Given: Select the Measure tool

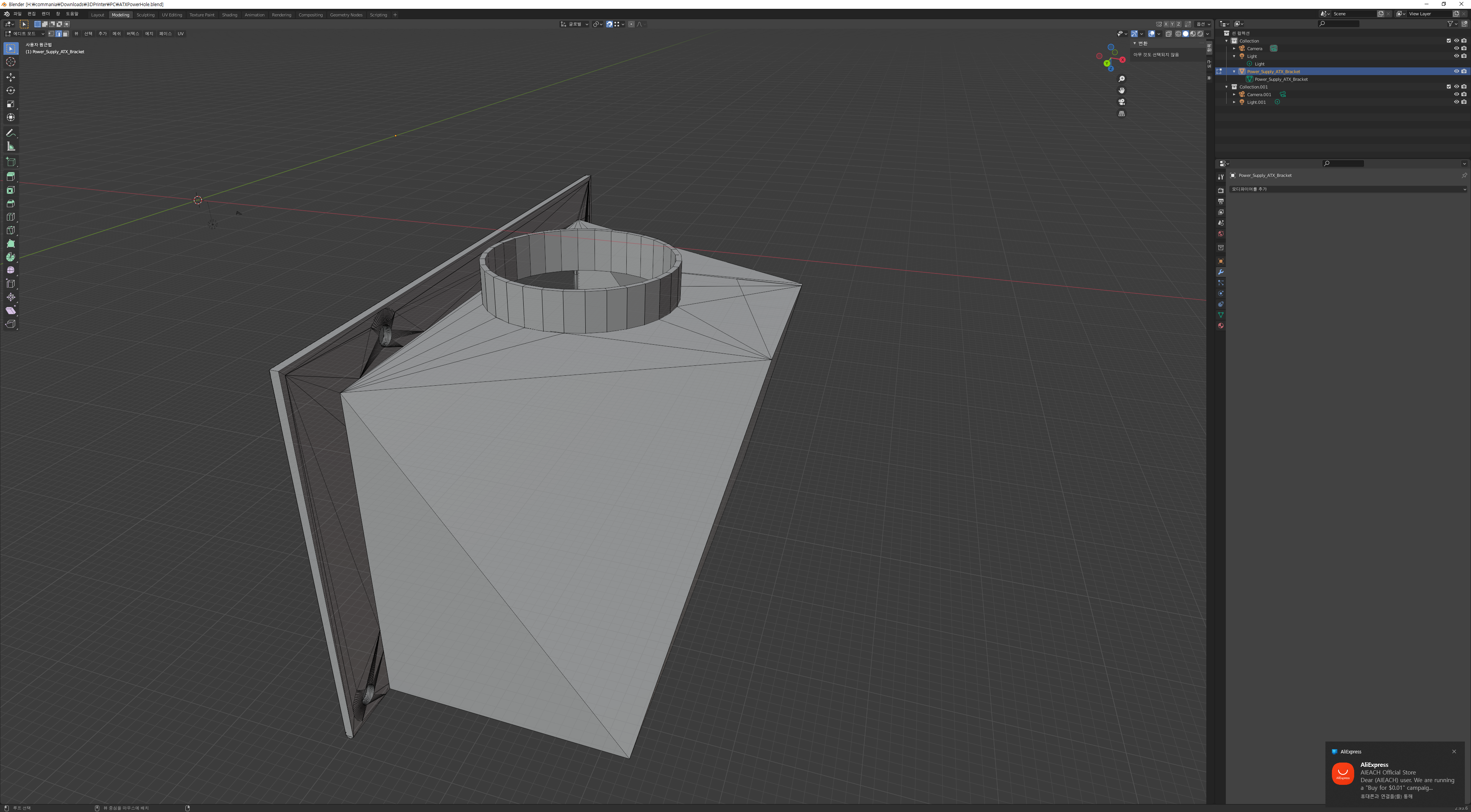Looking at the screenshot, I should tap(11, 147).
